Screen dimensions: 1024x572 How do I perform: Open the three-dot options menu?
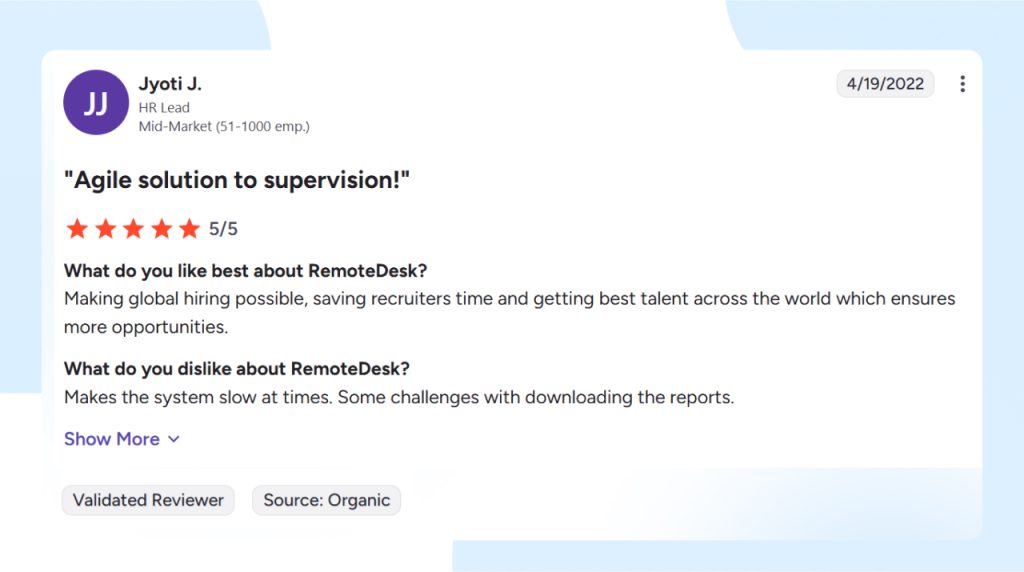click(962, 84)
